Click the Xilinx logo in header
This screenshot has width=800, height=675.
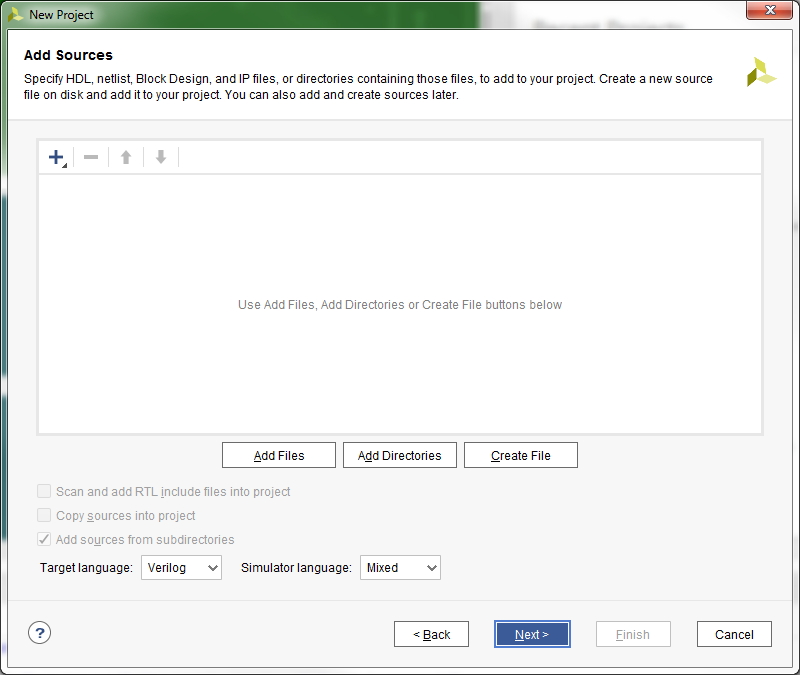coord(761,72)
